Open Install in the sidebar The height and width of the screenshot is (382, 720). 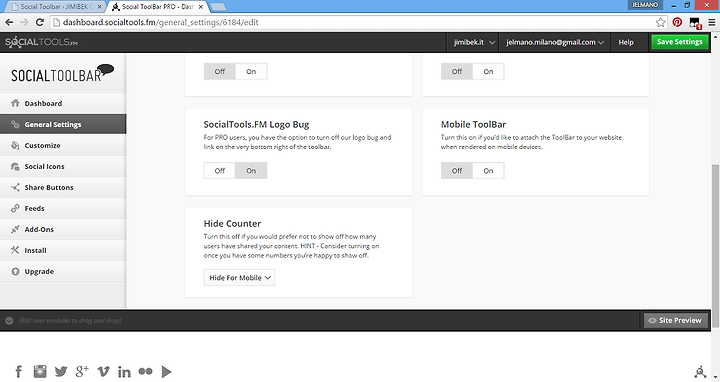click(x=63, y=250)
